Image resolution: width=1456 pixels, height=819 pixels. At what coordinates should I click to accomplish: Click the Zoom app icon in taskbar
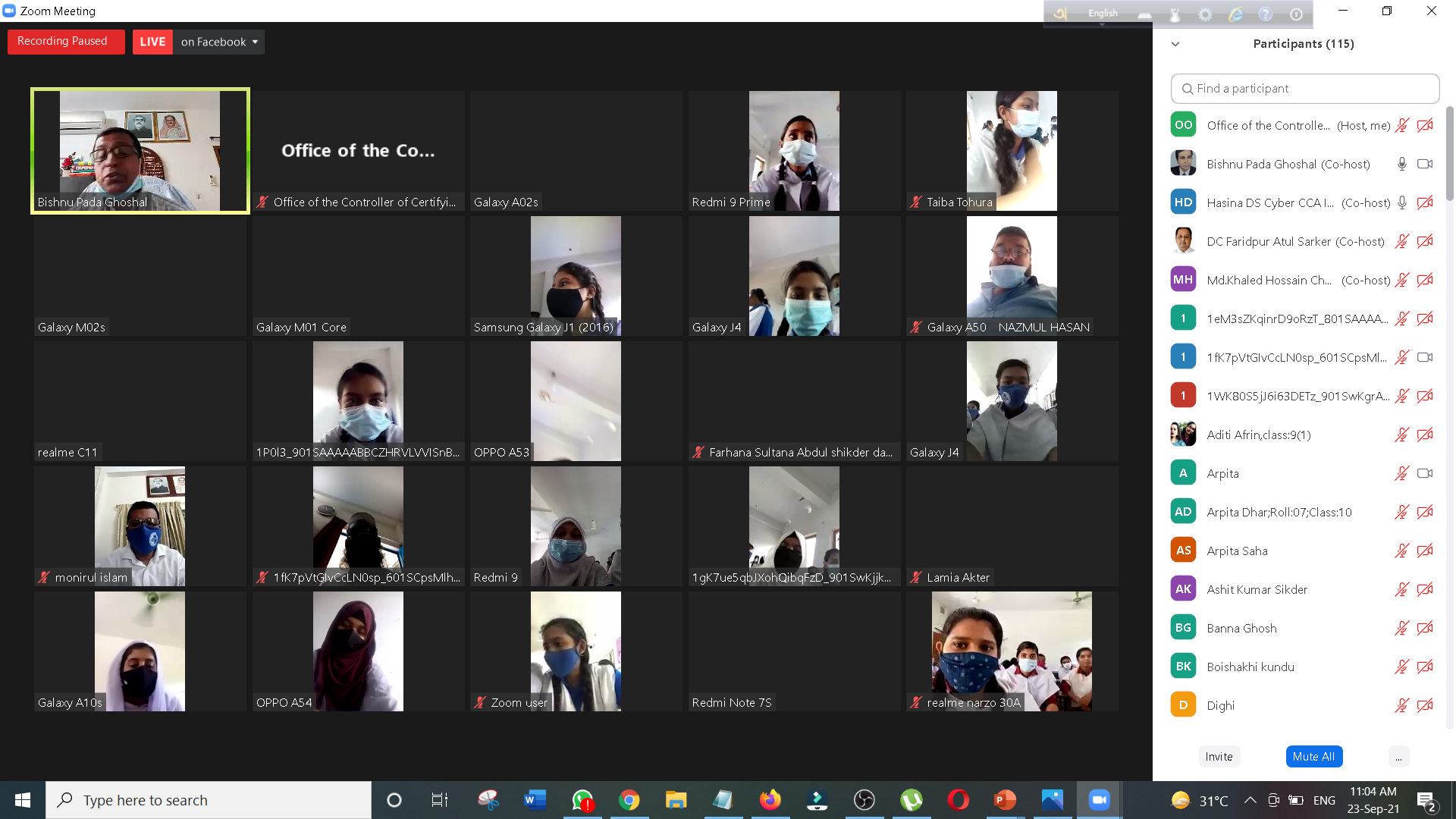pos(1100,800)
